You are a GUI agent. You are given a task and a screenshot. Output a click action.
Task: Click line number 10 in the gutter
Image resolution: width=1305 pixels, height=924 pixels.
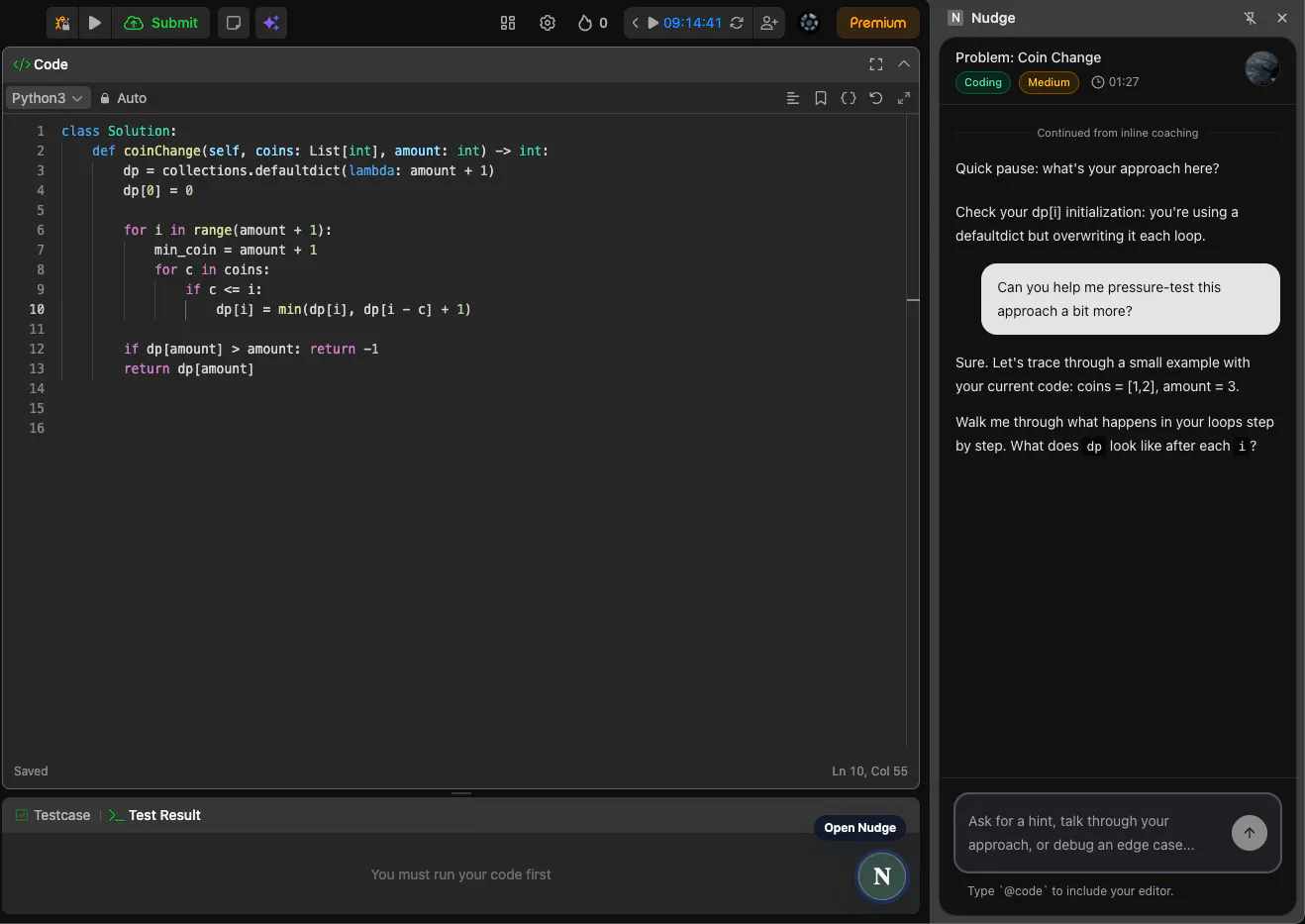(x=37, y=309)
